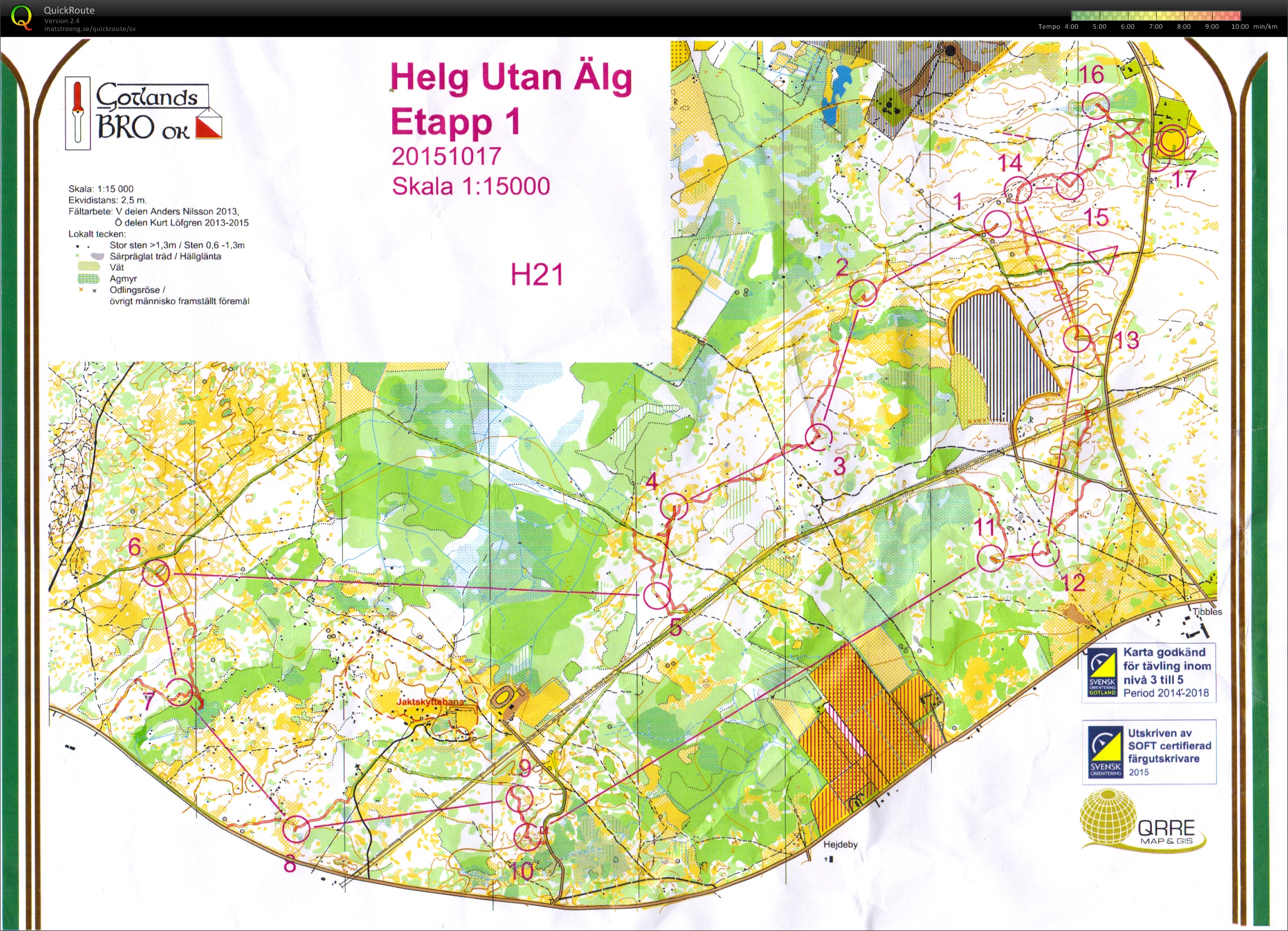Click the tempo color gradient scale
Screen dimensions: 1288x931
tap(1155, 15)
